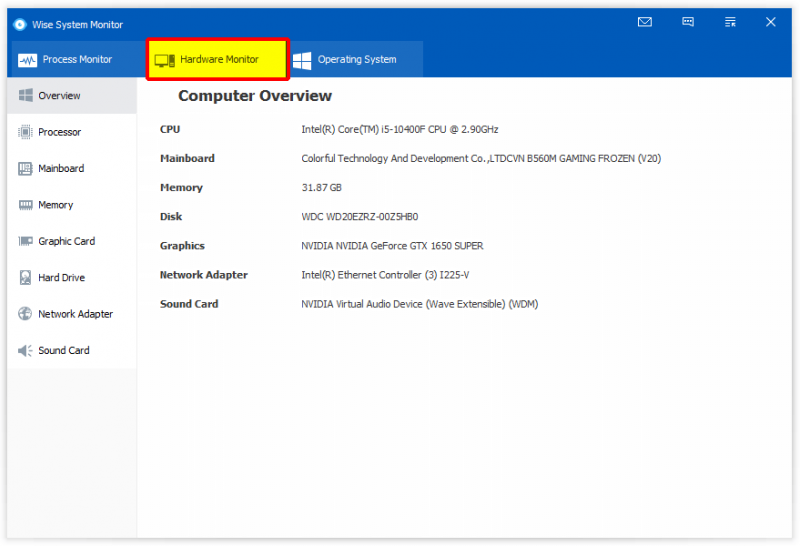Click the Mainboard label in overview list
Viewport: 800px width, 546px height.
(x=187, y=159)
